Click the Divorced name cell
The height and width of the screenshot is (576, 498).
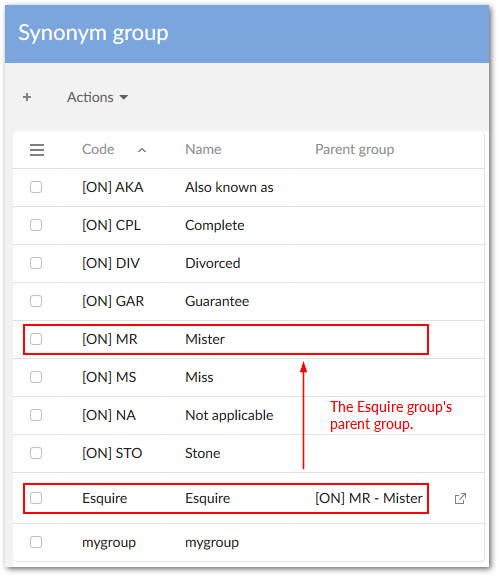[x=213, y=263]
